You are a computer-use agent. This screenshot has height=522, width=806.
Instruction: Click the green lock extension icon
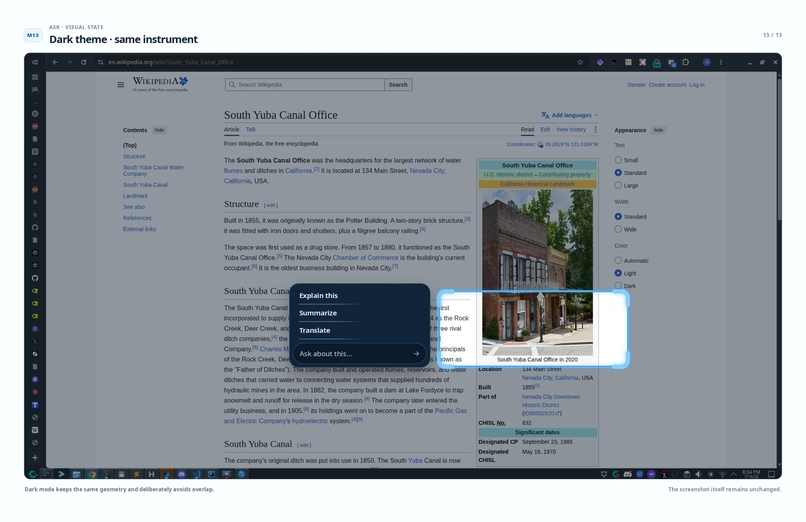(656, 63)
